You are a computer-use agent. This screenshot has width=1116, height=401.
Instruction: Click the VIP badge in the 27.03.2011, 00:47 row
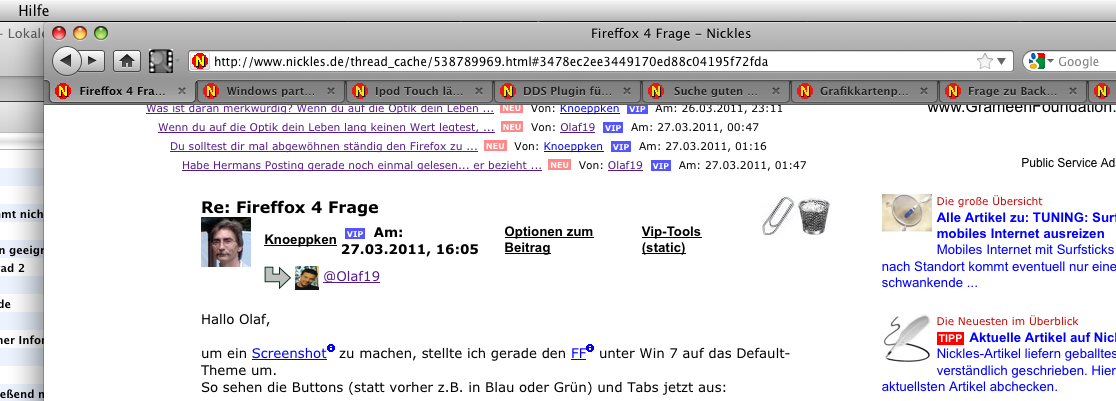click(x=613, y=128)
